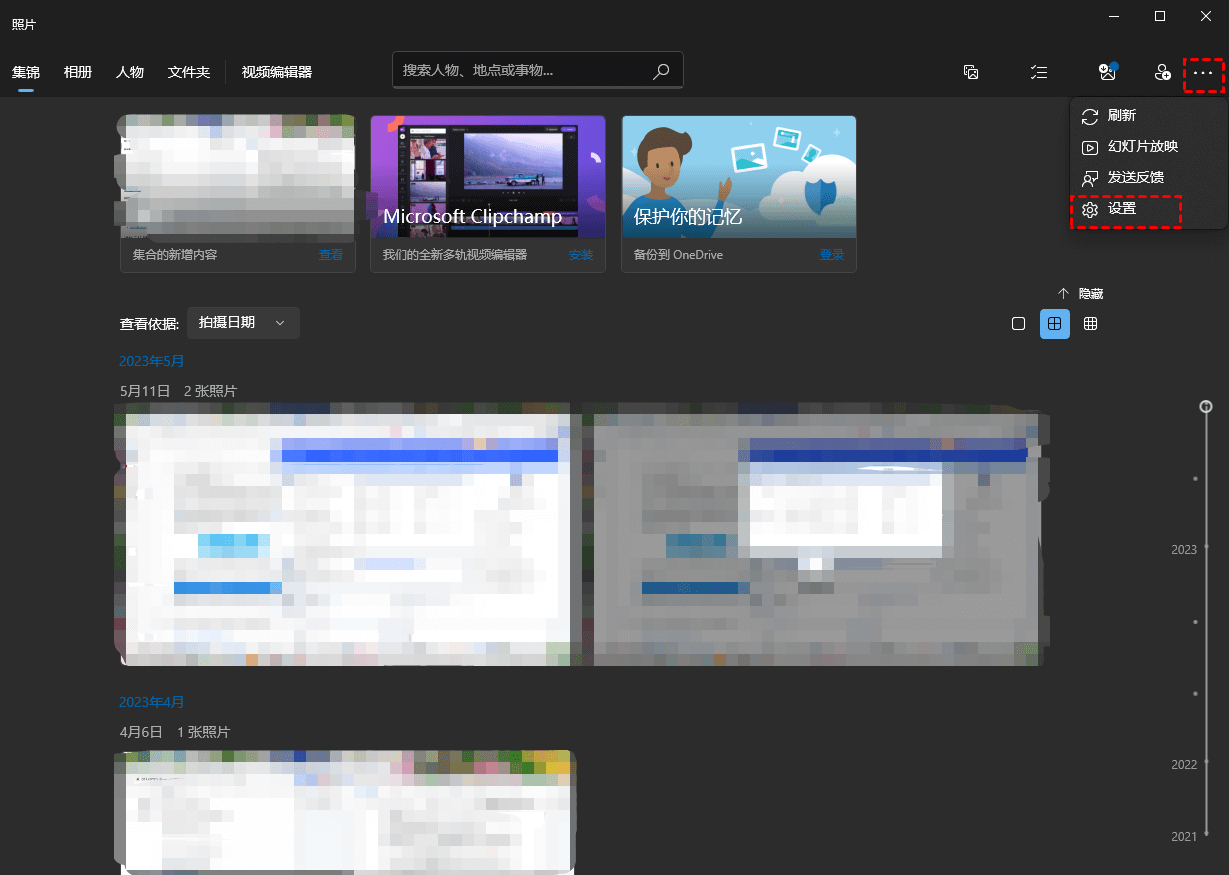Screen dimensions: 1229x875
Task: Open the first May 11 photo
Action: [349, 534]
